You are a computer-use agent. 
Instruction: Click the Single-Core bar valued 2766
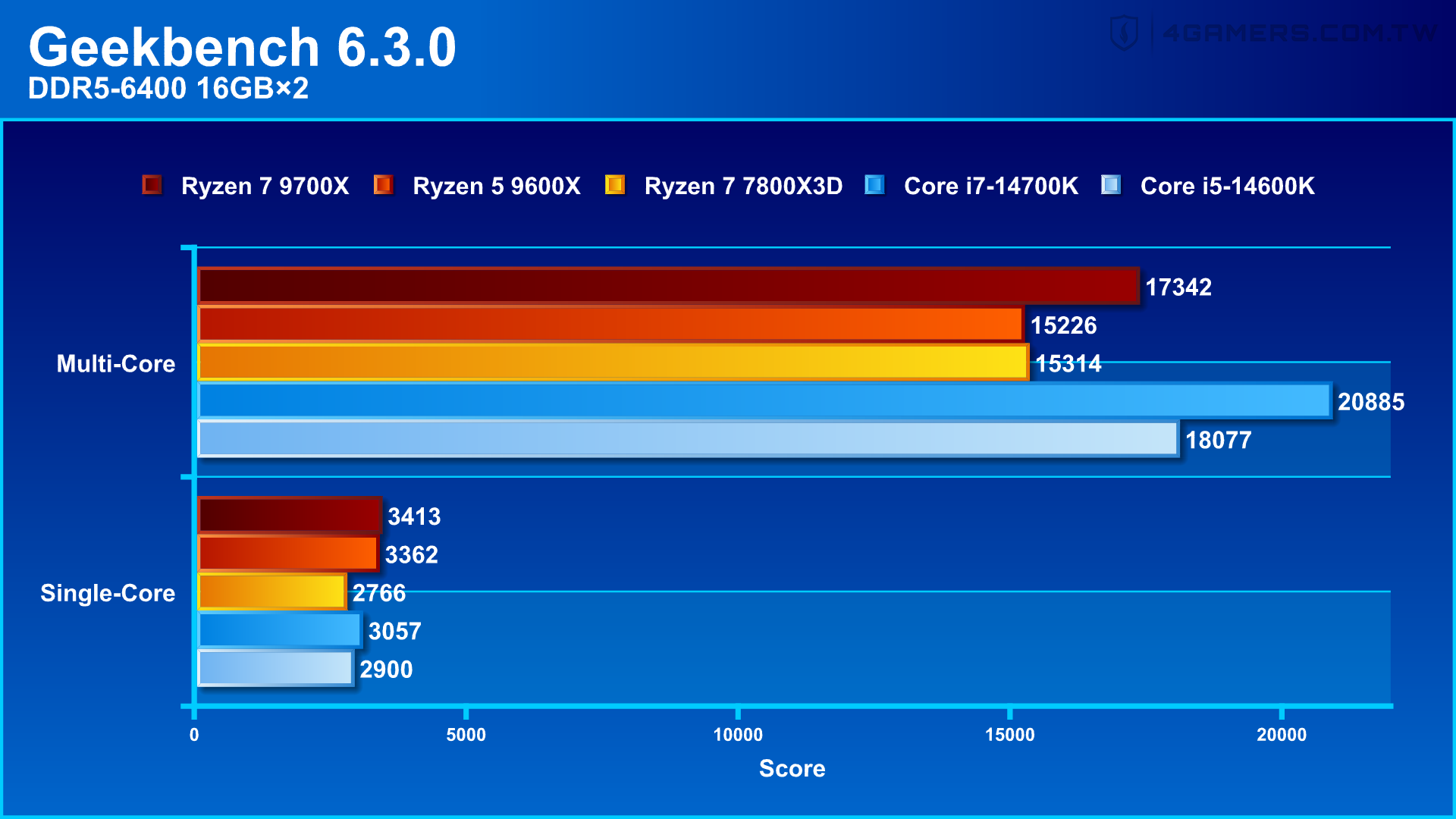coord(272,592)
